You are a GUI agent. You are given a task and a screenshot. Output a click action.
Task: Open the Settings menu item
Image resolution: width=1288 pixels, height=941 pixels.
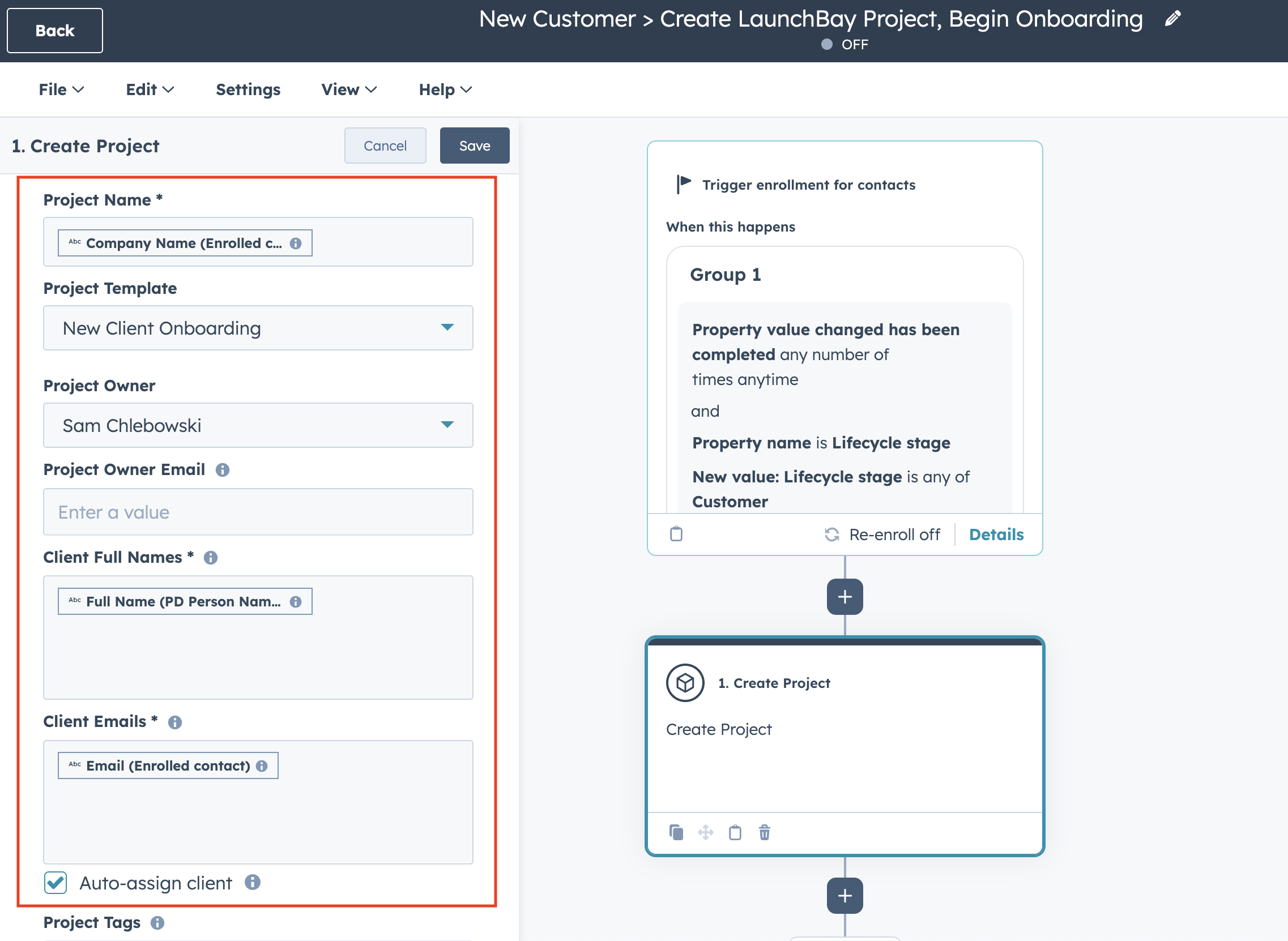pyautogui.click(x=248, y=89)
